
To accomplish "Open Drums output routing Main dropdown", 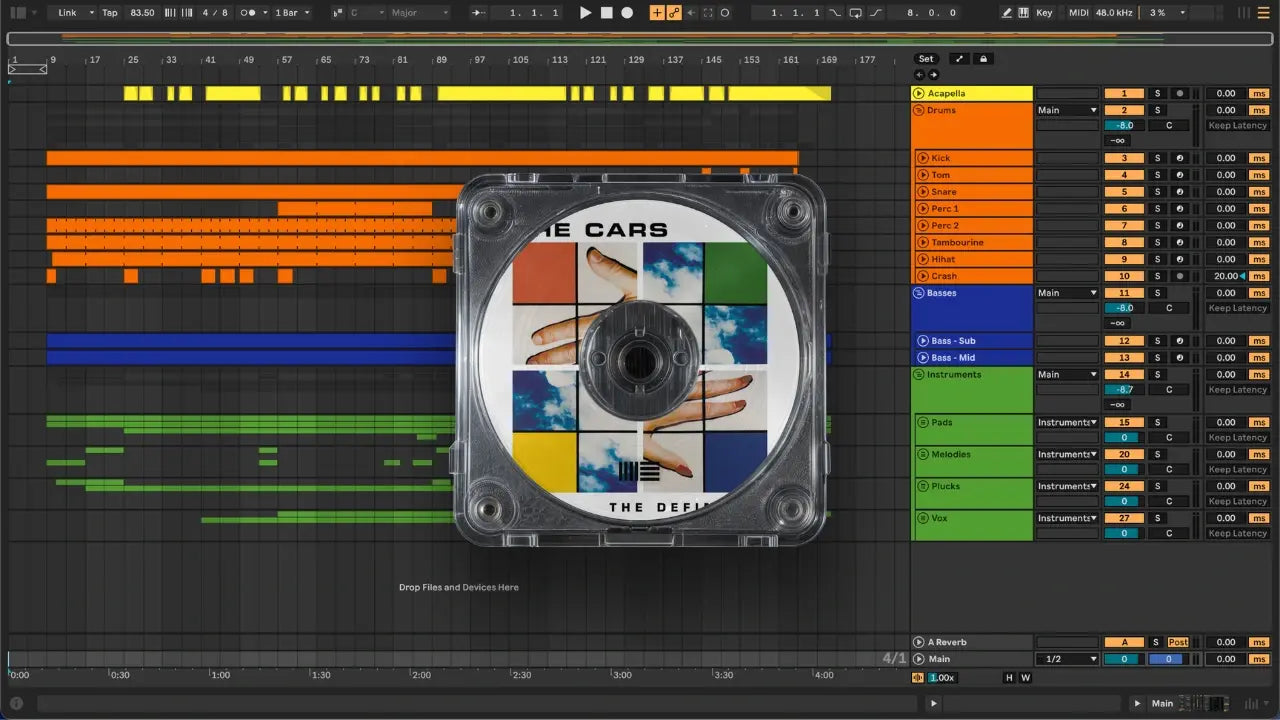I will tap(1067, 110).
